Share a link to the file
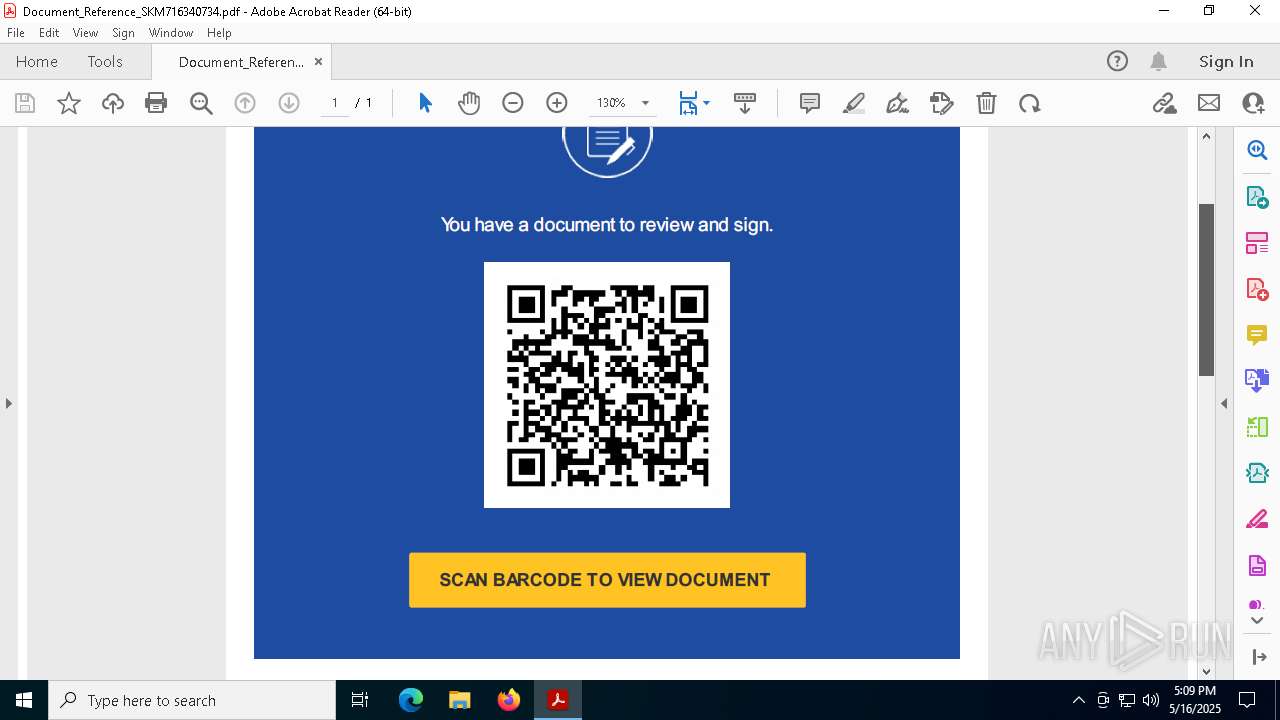Image resolution: width=1280 pixels, height=720 pixels. (1164, 103)
